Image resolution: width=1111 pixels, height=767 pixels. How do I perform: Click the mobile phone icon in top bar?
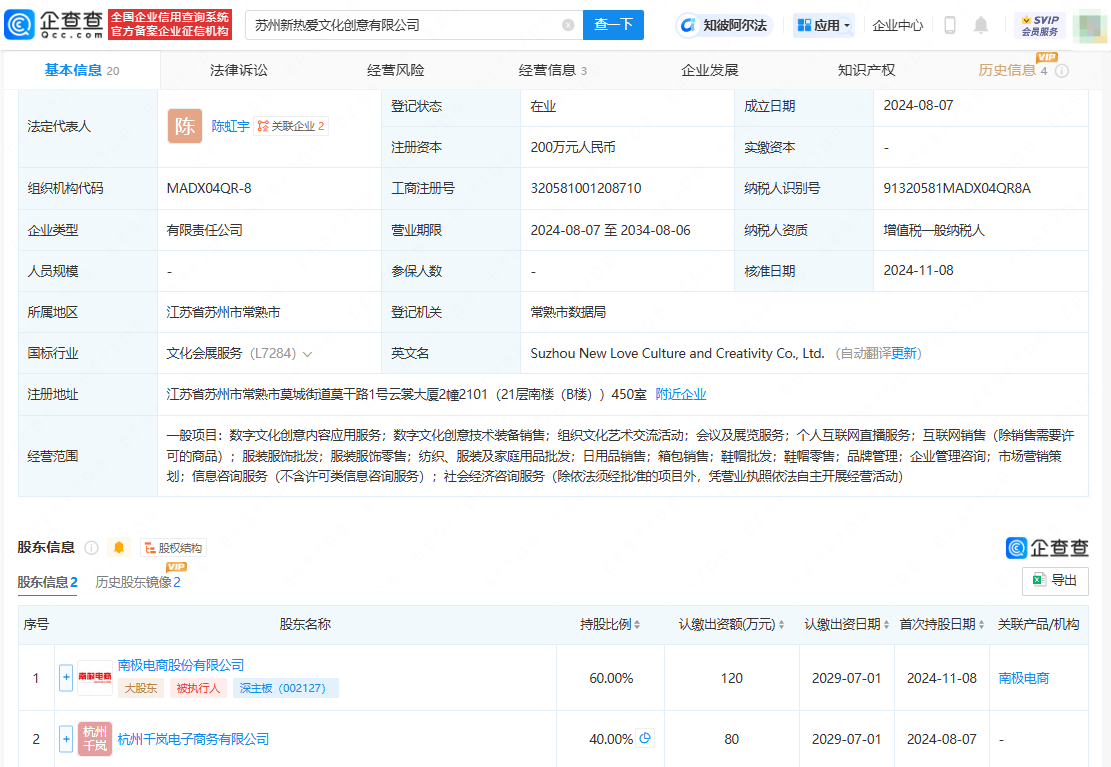pyautogui.click(x=948, y=26)
